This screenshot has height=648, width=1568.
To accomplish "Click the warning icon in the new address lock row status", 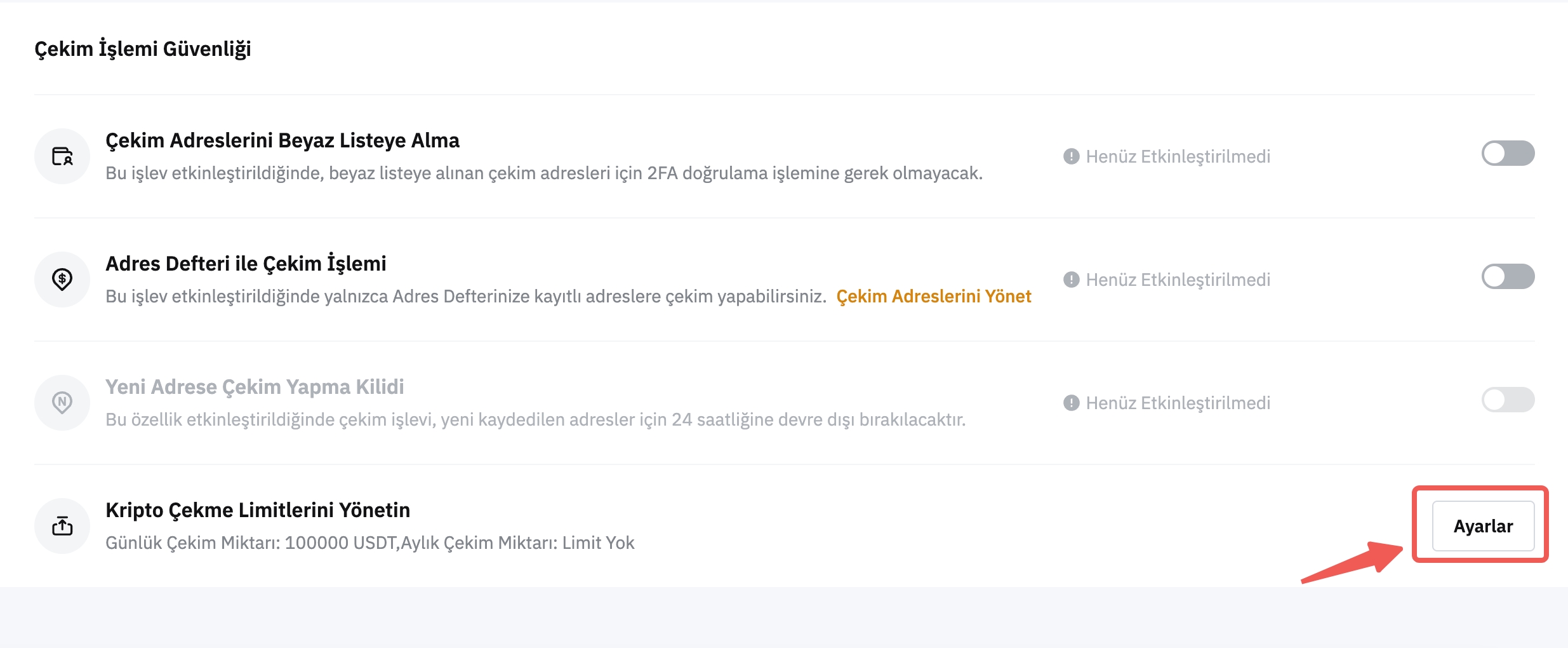I will 1071,403.
